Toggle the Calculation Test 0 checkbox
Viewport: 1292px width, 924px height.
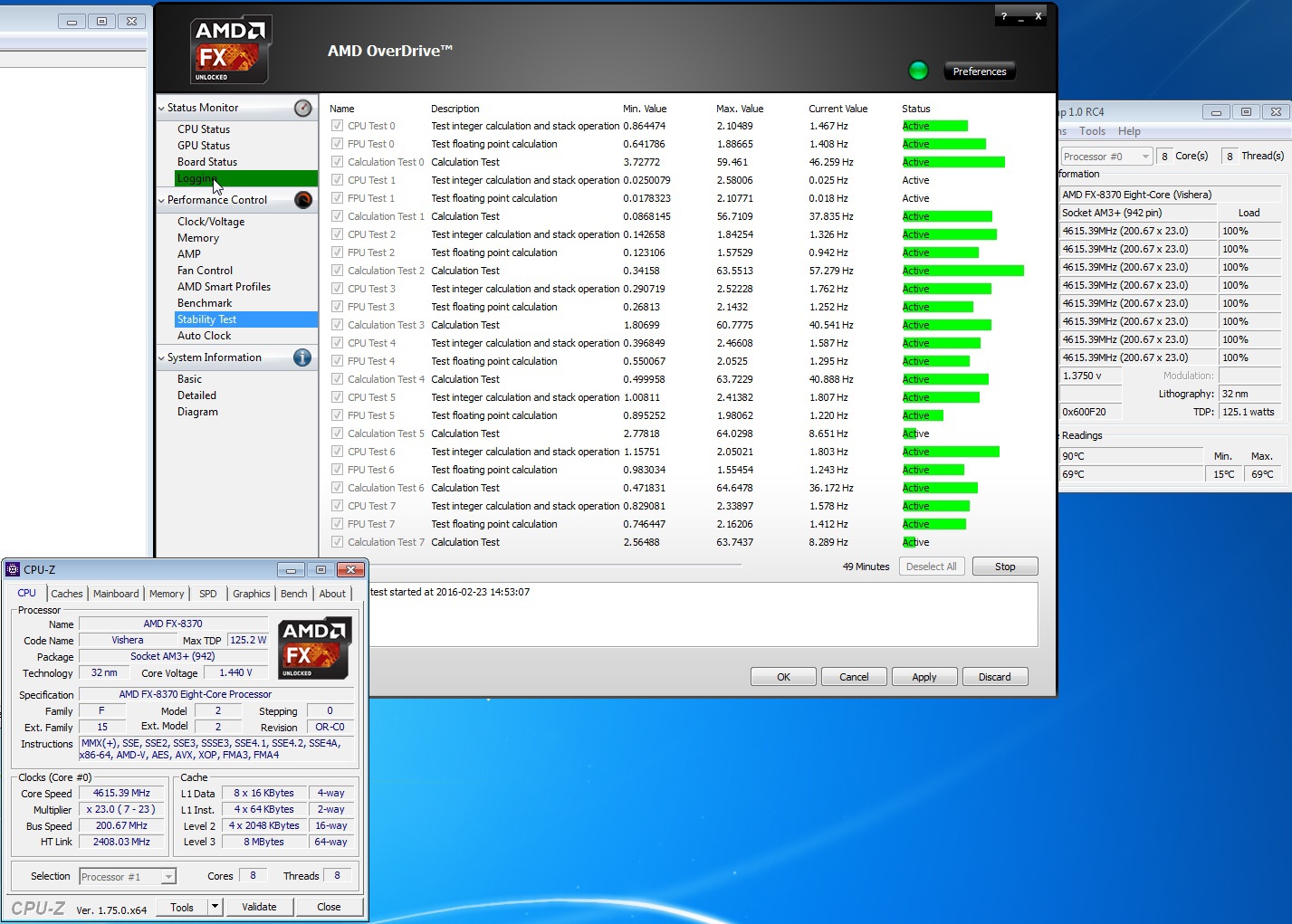tap(337, 162)
